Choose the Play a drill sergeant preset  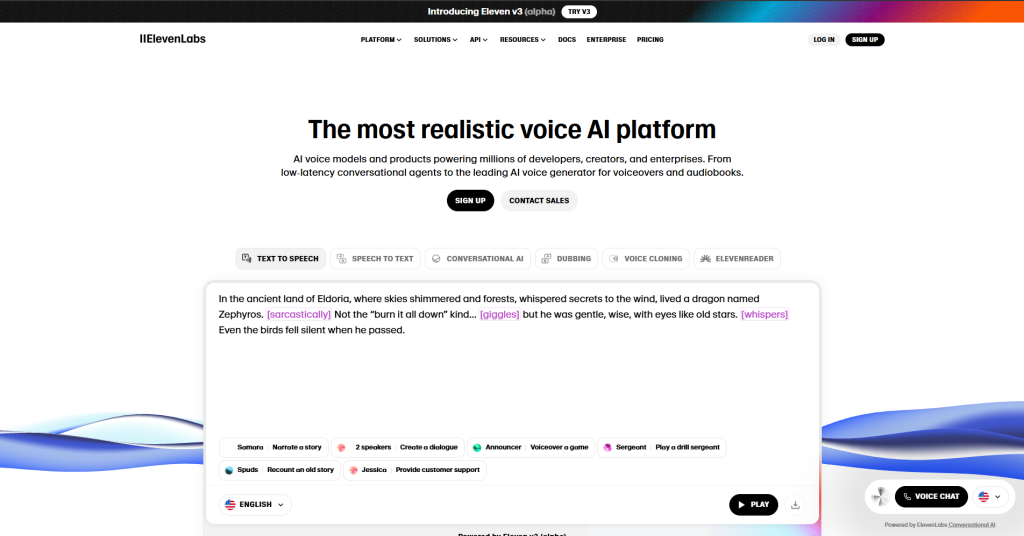click(662, 448)
